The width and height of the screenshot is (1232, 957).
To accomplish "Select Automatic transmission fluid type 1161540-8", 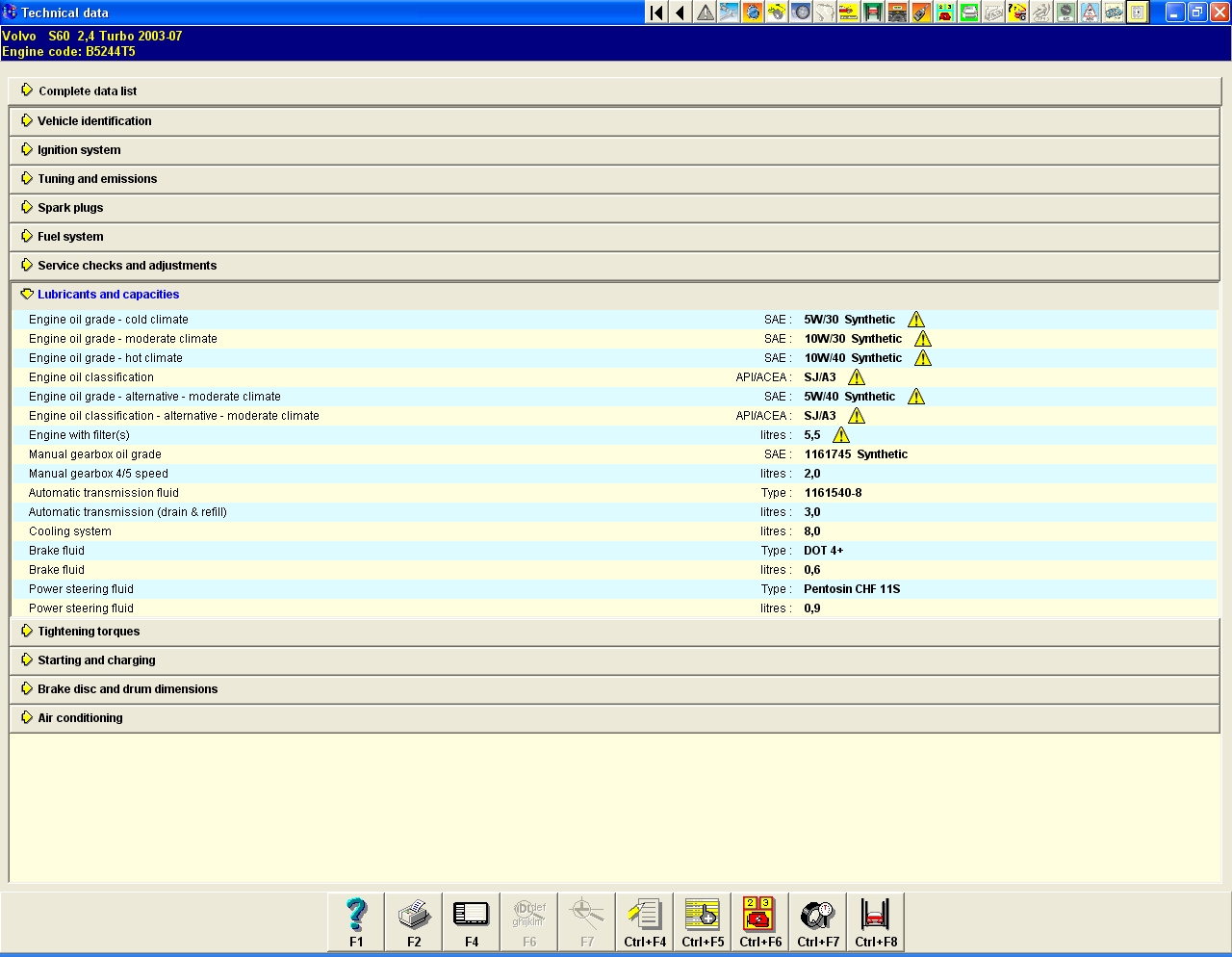I will point(833,493).
